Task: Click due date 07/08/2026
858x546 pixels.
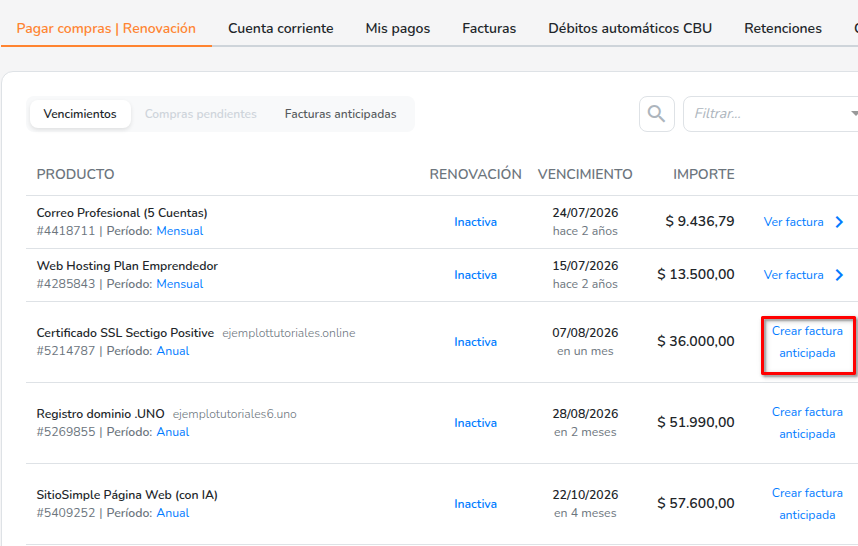Action: coord(585,333)
